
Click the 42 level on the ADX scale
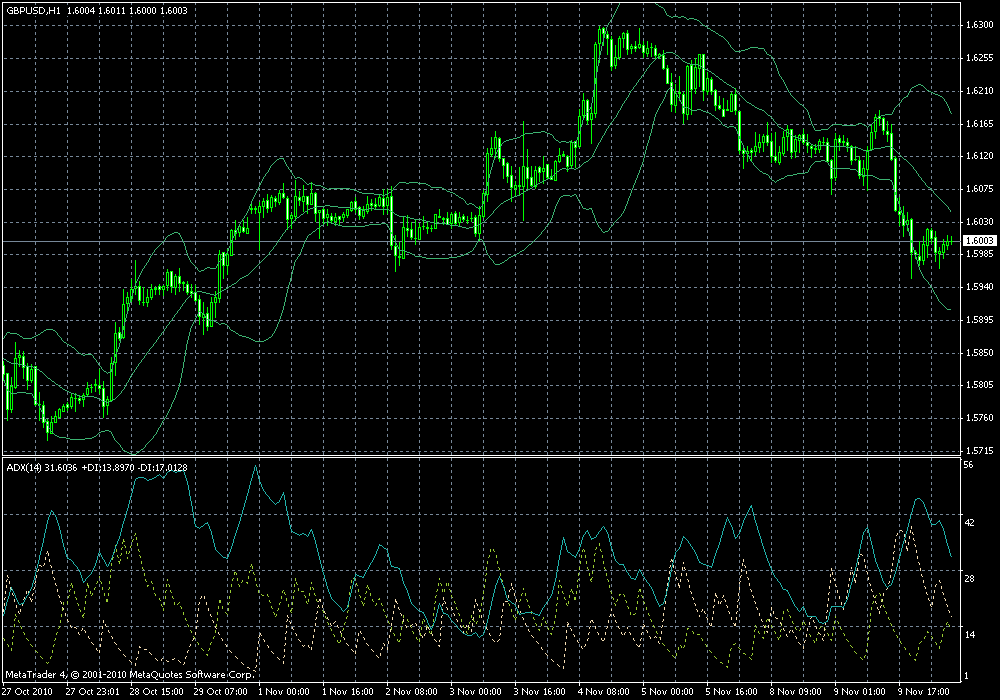[969, 523]
